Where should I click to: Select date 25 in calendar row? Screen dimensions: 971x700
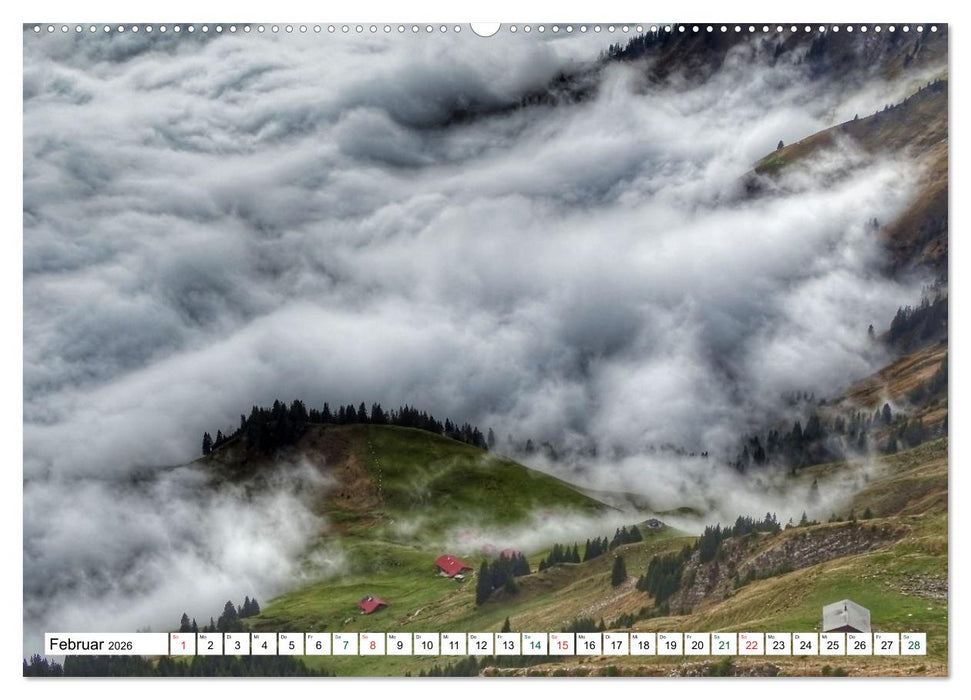click(832, 645)
